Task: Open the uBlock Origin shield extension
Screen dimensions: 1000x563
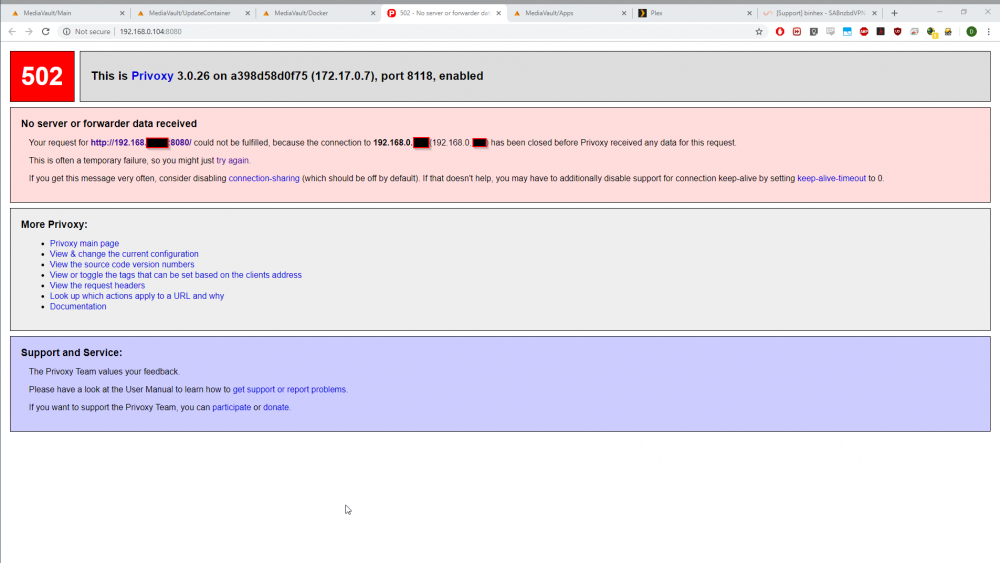Action: coord(897,31)
